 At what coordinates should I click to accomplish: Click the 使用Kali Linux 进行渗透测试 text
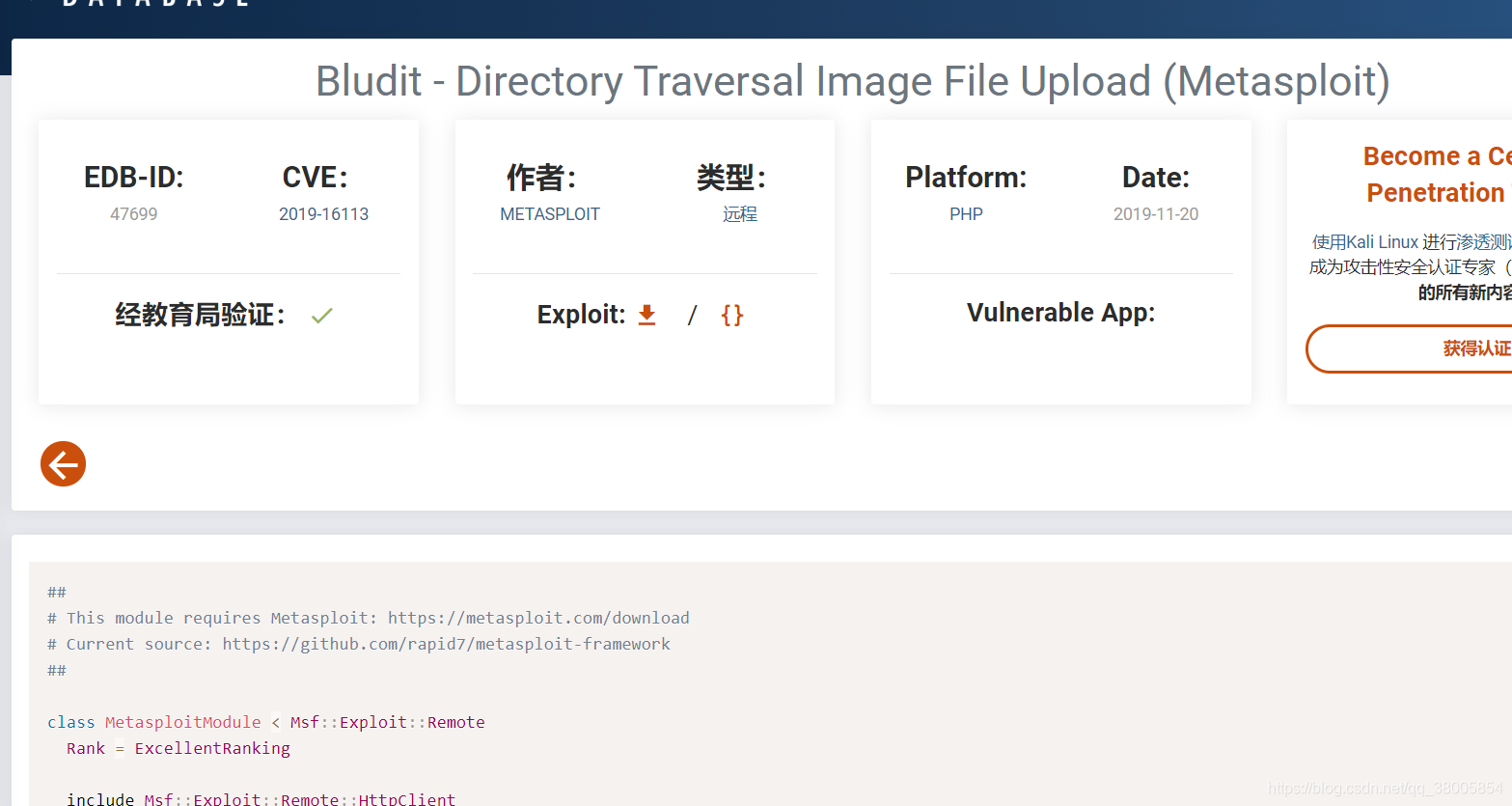(x=1412, y=241)
